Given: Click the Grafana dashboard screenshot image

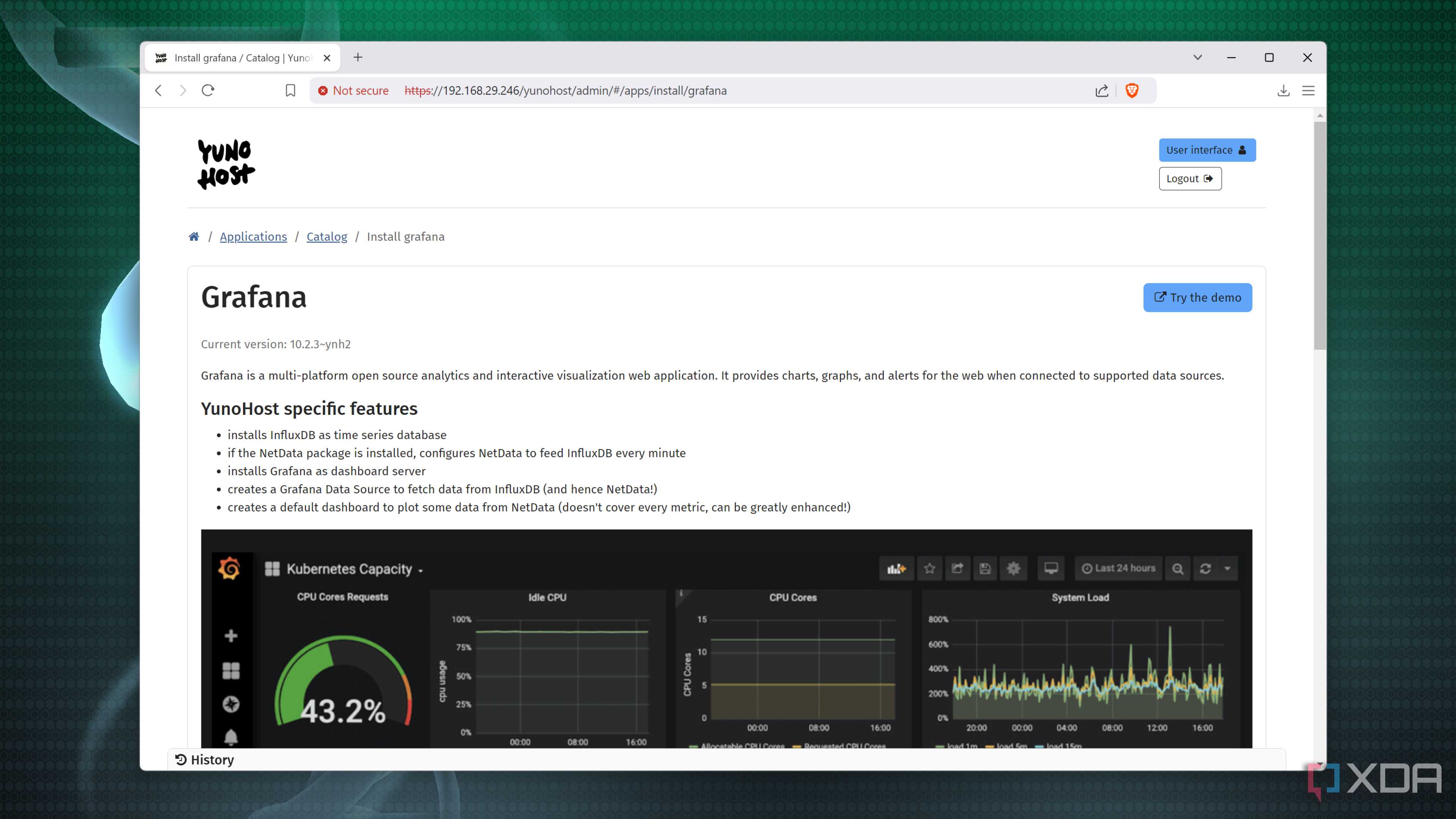Looking at the screenshot, I should pos(726,639).
